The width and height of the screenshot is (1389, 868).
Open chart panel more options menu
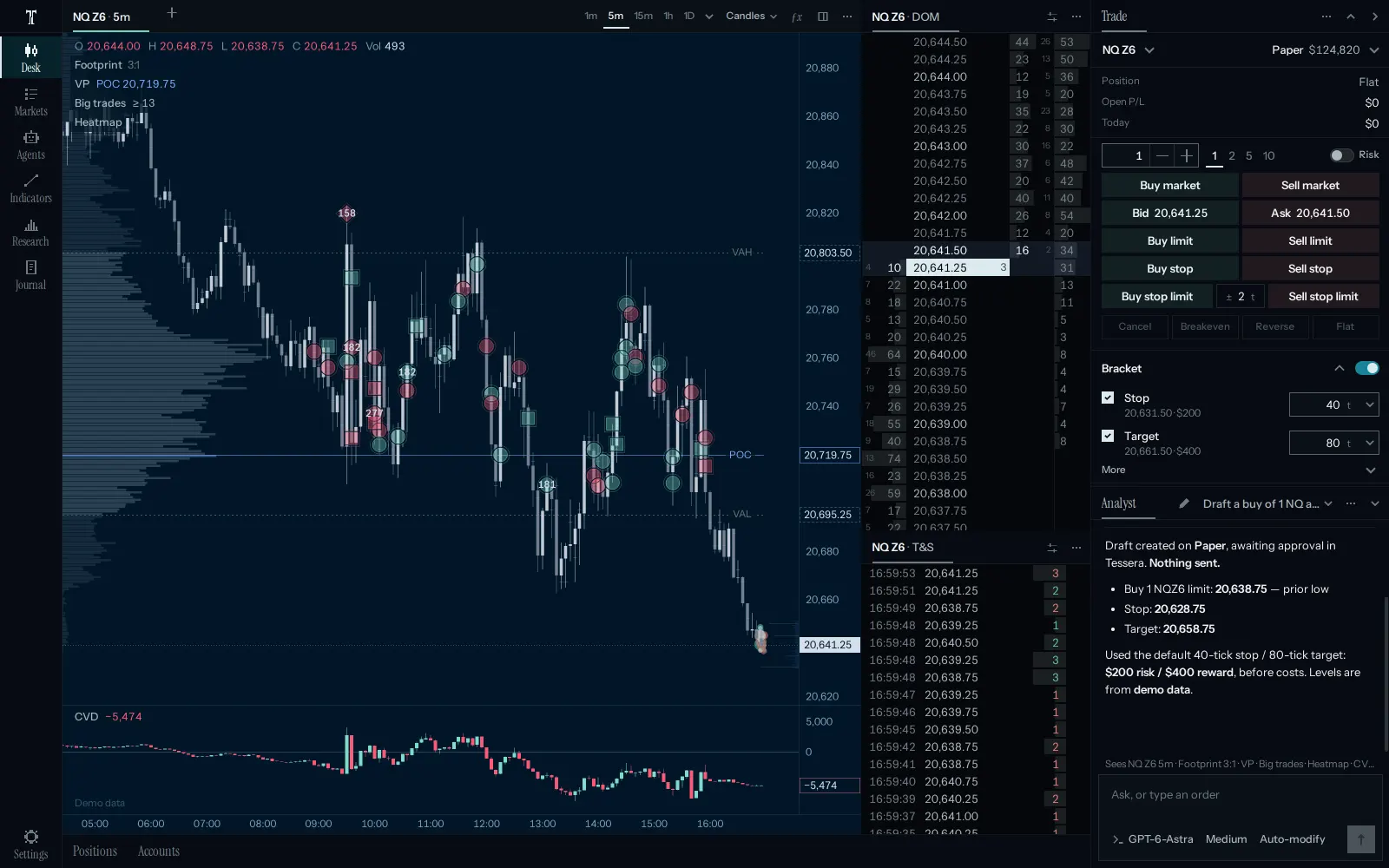click(x=847, y=16)
